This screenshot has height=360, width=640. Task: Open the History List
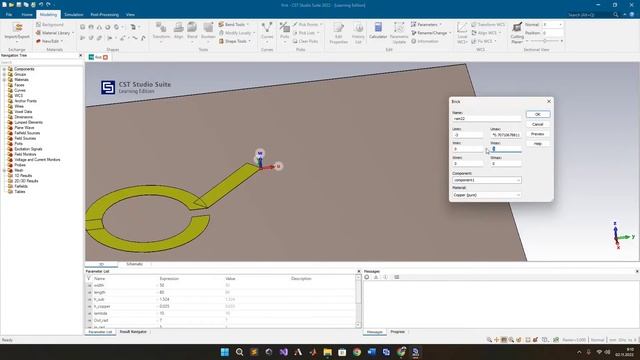point(358,33)
